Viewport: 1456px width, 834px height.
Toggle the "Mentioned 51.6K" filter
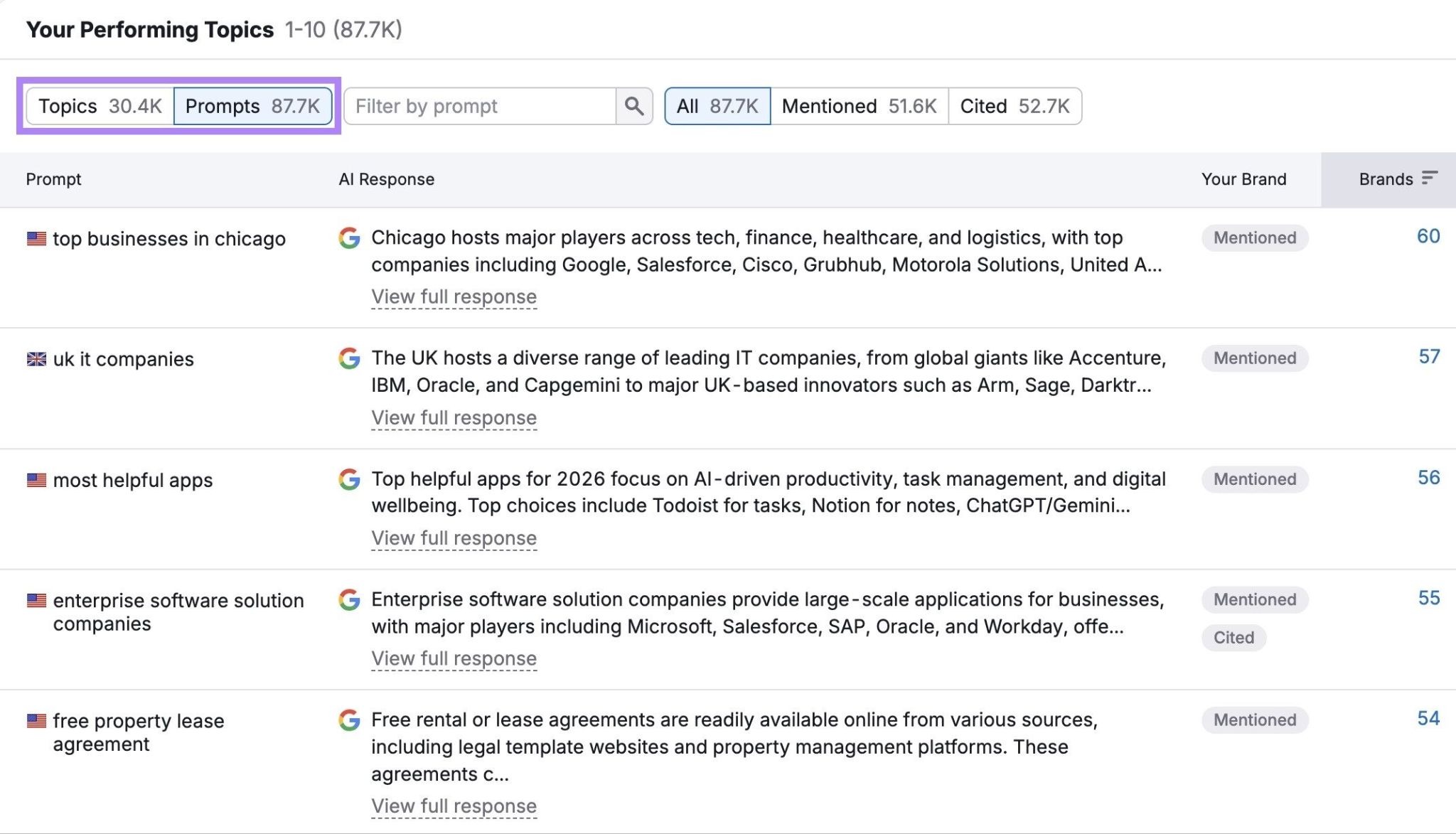coord(860,106)
